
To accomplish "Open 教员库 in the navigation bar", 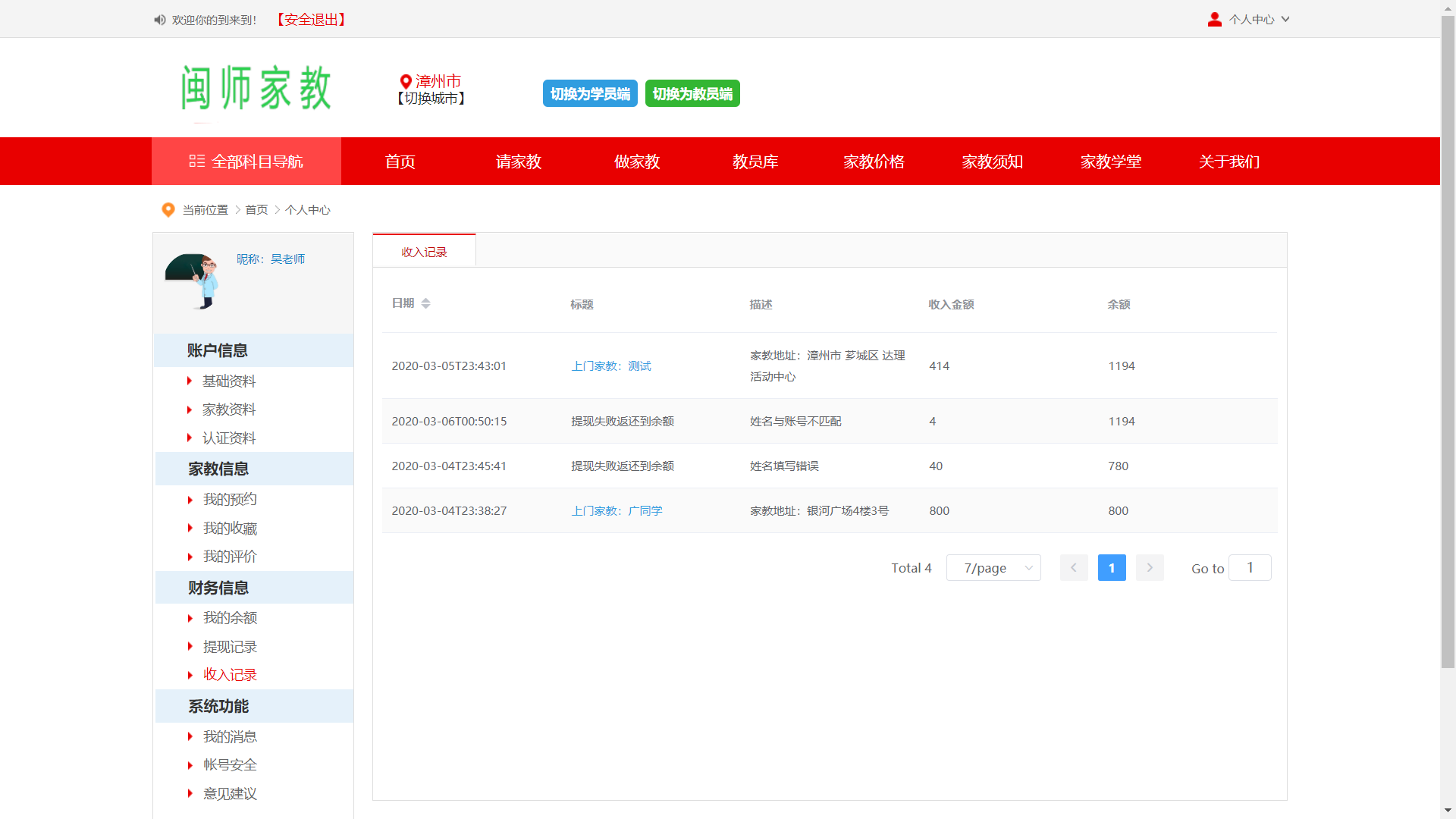I will click(755, 162).
